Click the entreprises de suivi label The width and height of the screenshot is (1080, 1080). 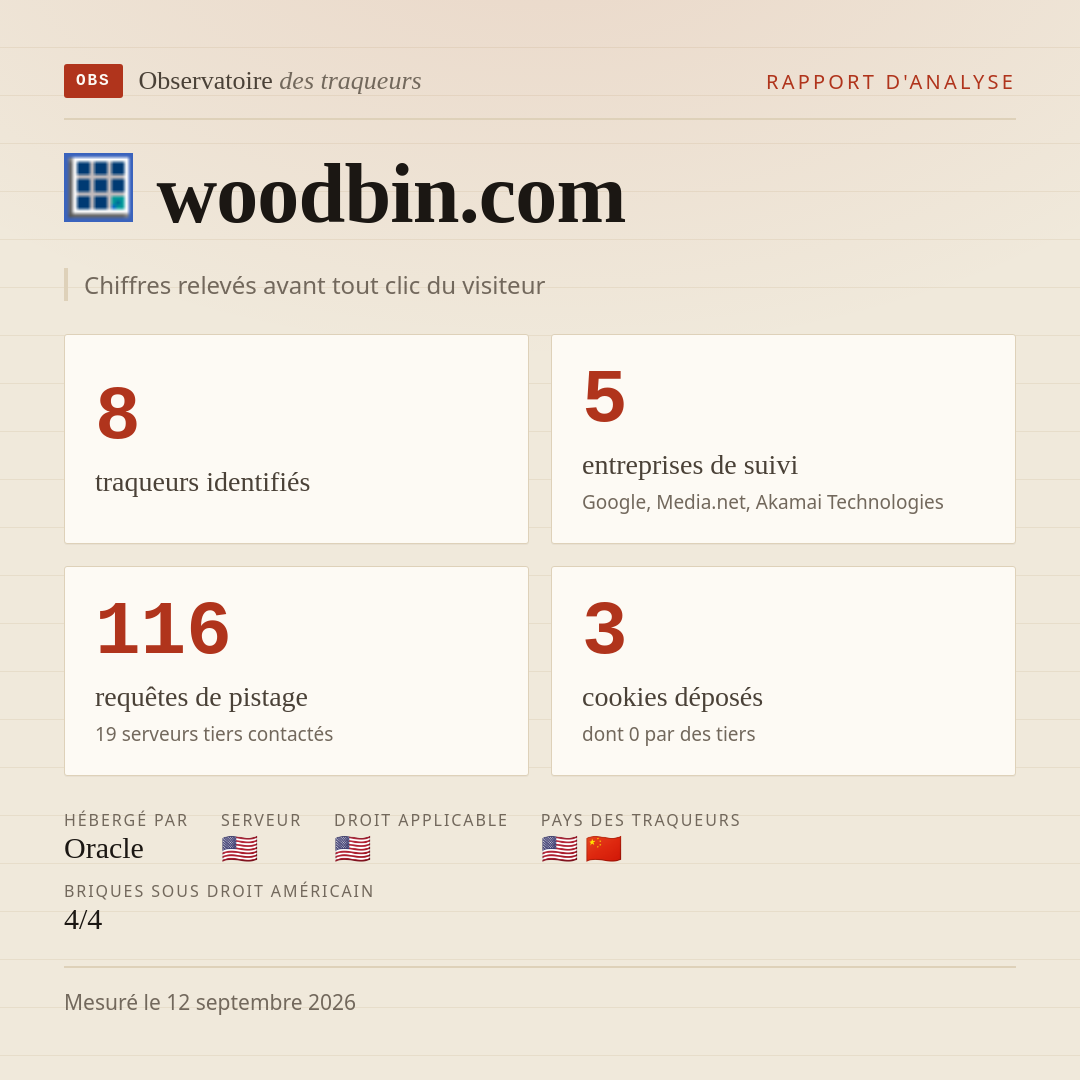click(689, 466)
